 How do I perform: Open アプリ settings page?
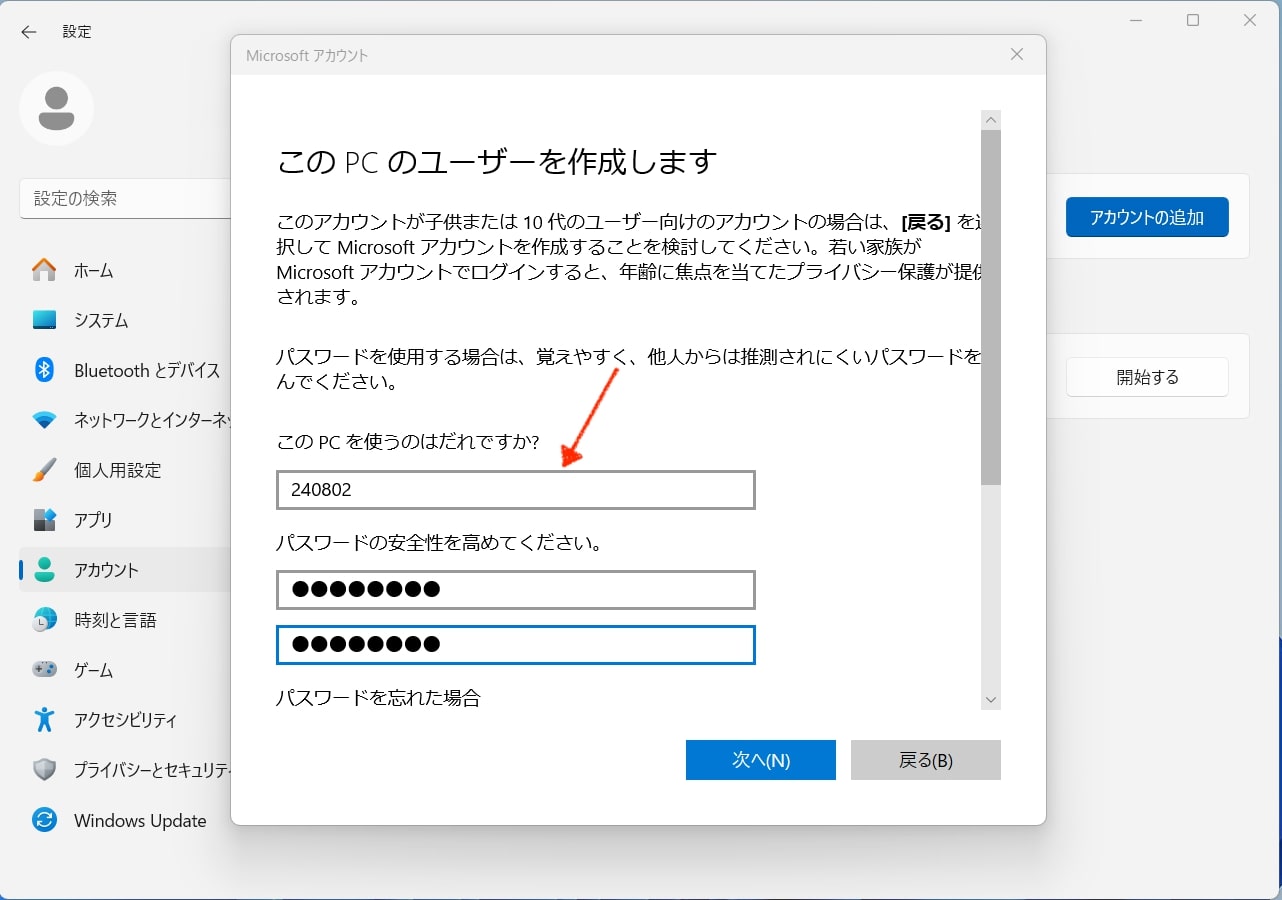tap(125, 520)
